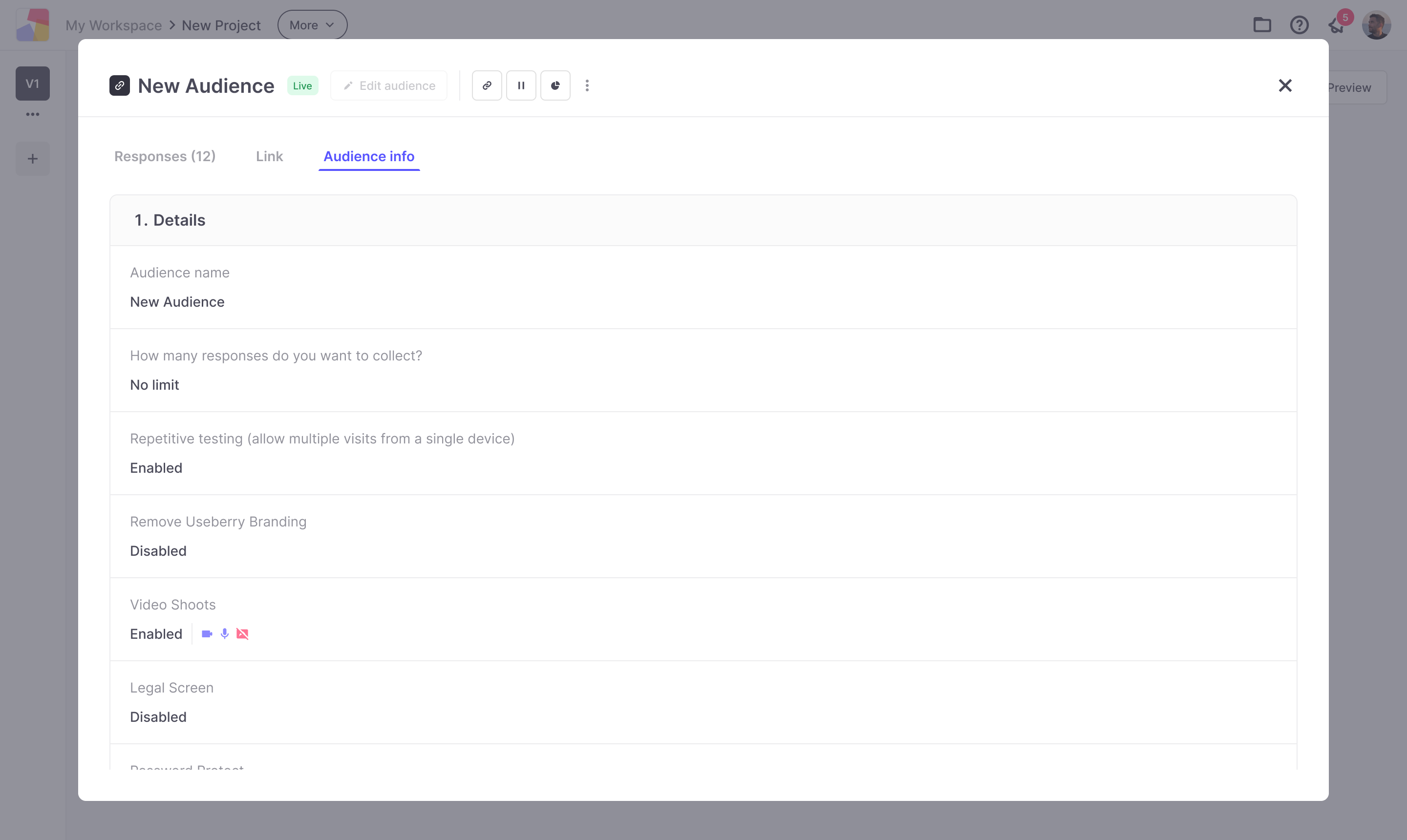1407x840 pixels.
Task: Select the Audience info tab
Action: tap(368, 156)
